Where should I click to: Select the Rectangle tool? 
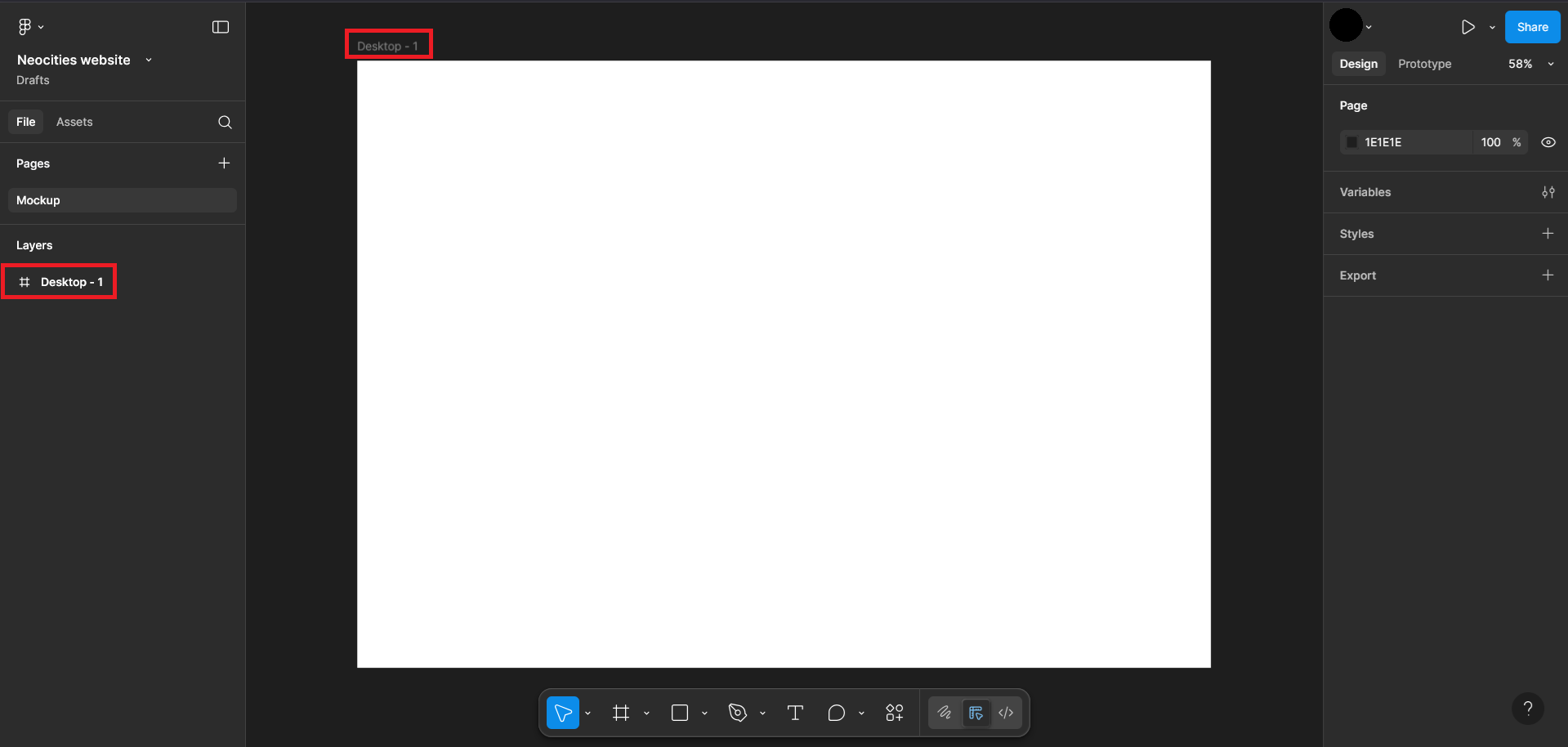pyautogui.click(x=680, y=713)
